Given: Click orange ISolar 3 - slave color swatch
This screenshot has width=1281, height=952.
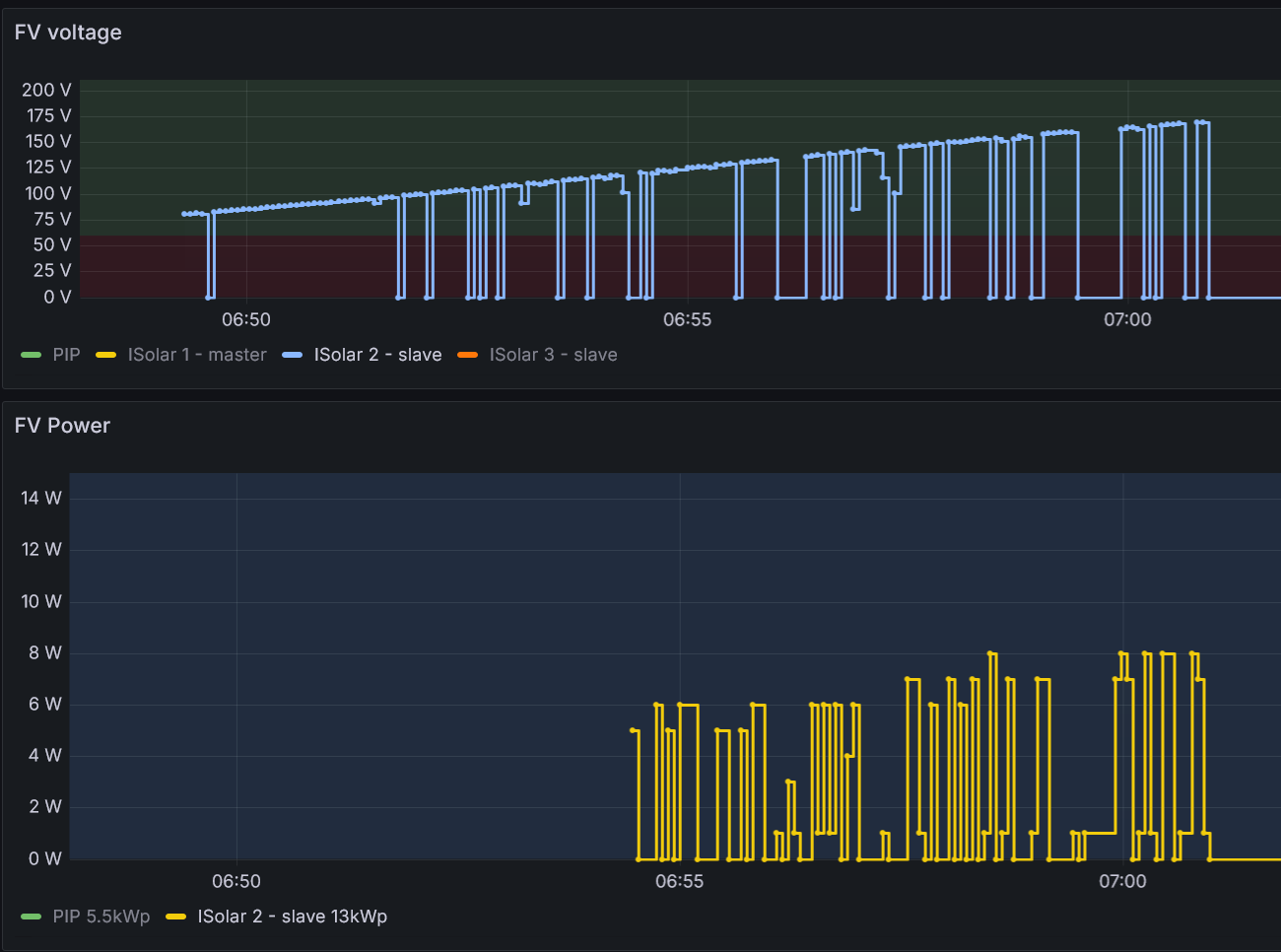Looking at the screenshot, I should tap(467, 355).
